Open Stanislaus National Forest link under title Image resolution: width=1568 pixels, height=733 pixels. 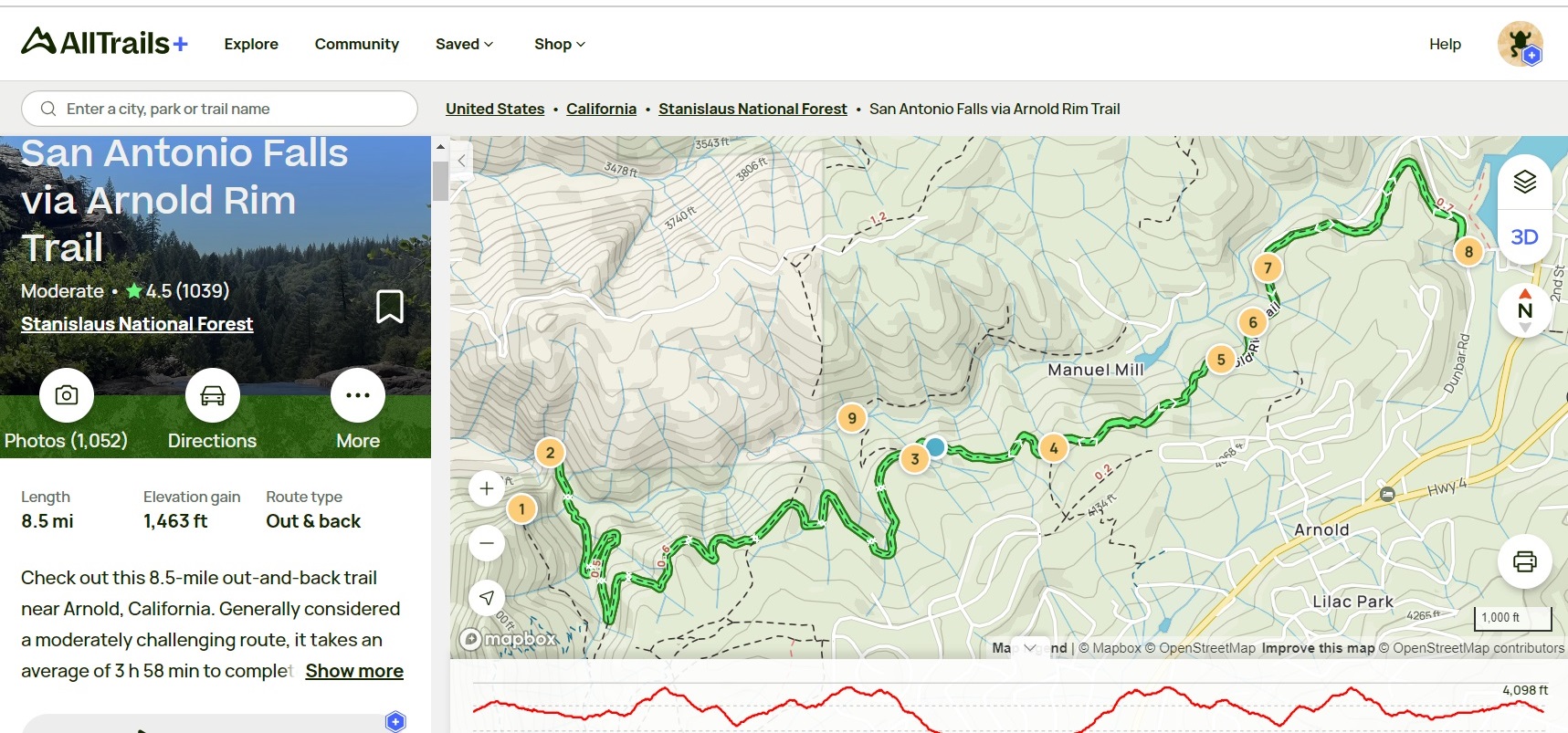(137, 324)
